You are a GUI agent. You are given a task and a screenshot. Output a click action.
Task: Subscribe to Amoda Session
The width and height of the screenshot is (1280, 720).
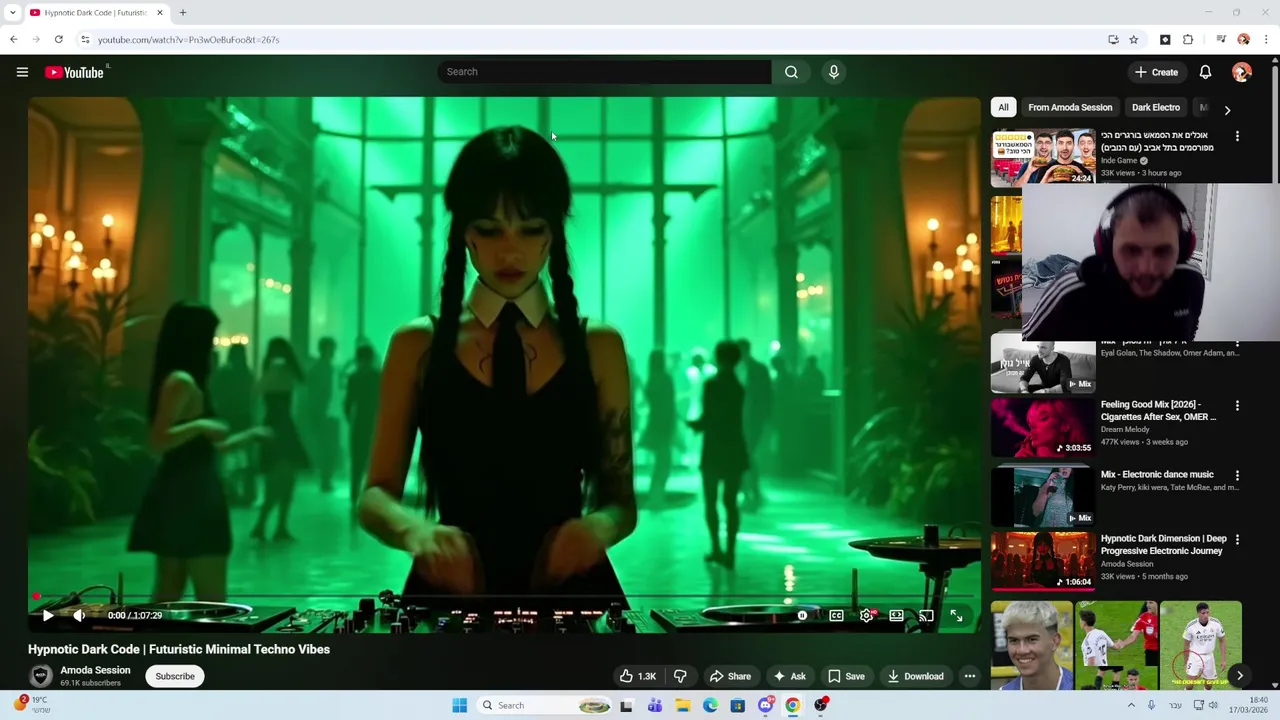click(x=175, y=676)
